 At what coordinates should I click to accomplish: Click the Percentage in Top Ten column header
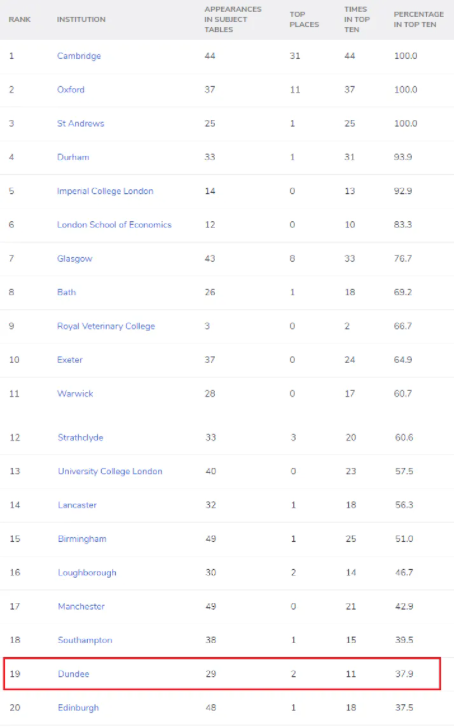[x=418, y=19]
